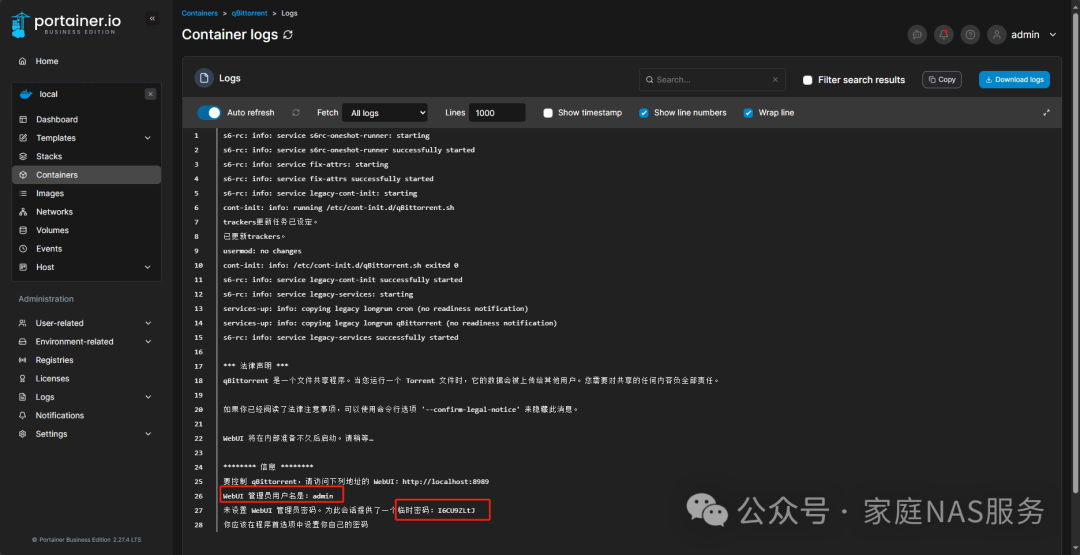Click the Lines number input field
The width and height of the screenshot is (1080, 555).
[497, 113]
